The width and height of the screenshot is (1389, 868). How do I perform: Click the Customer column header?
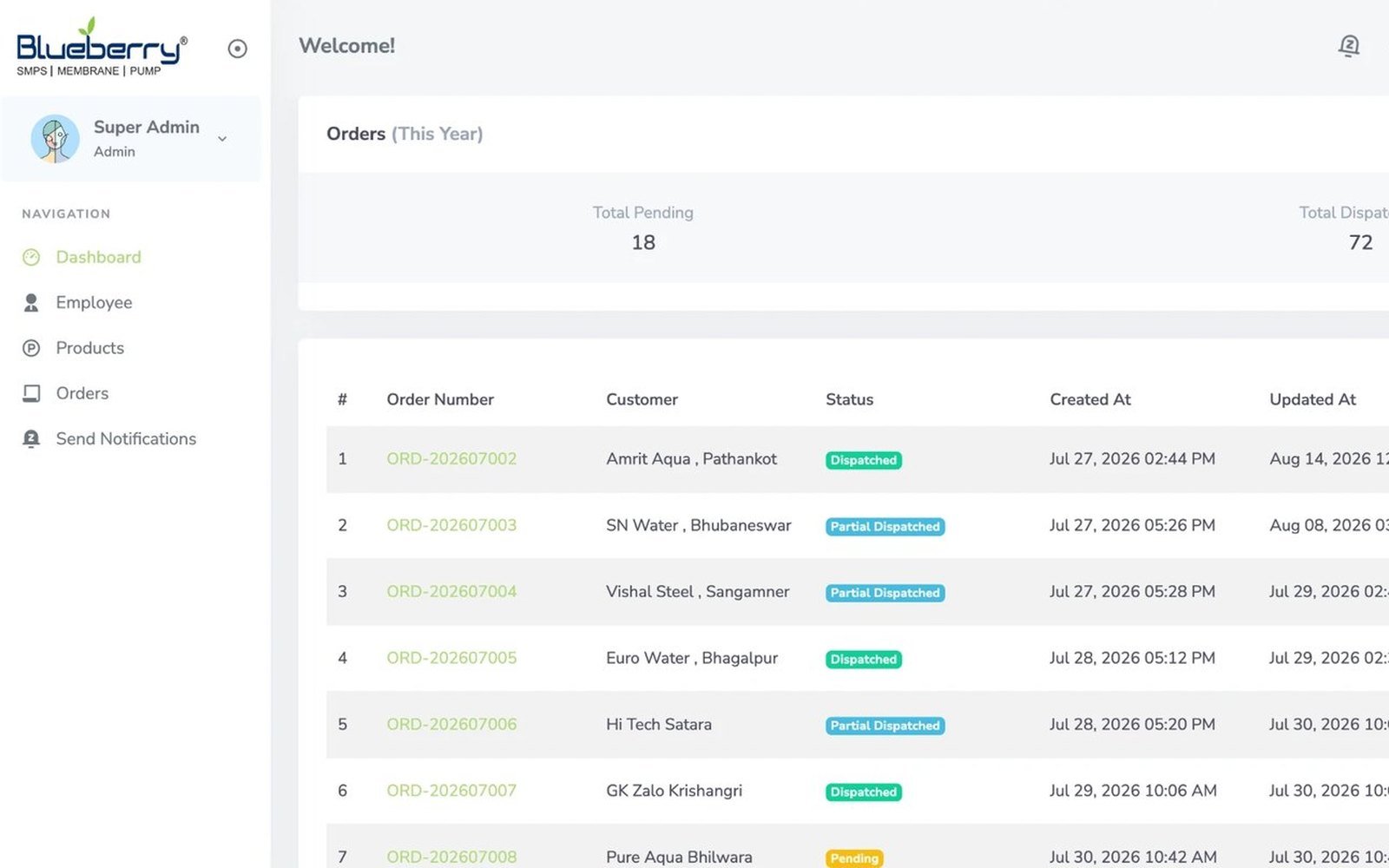click(x=642, y=399)
